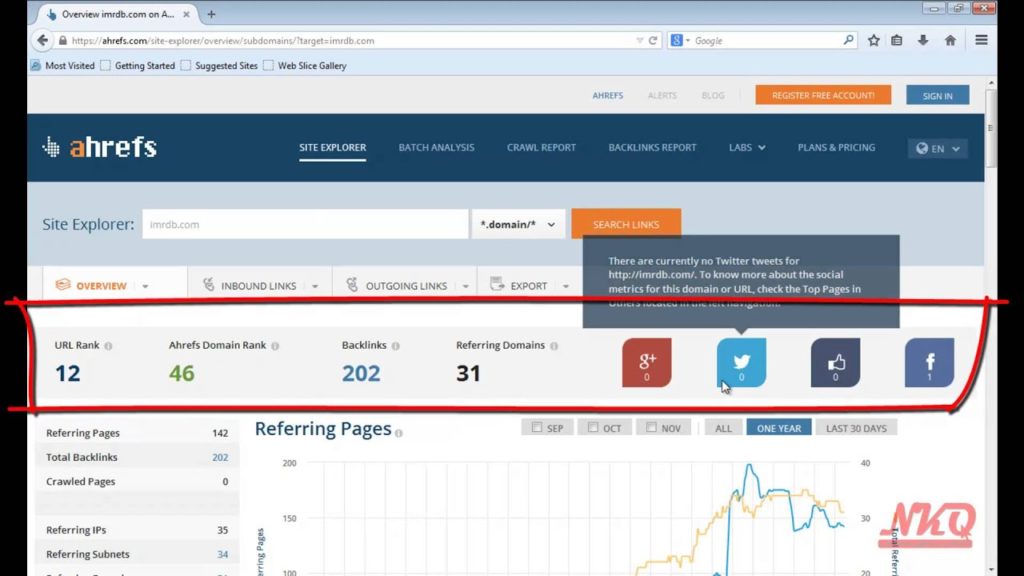
Task: Click info icon next to Ahrefs Domain Rank
Action: tap(275, 346)
